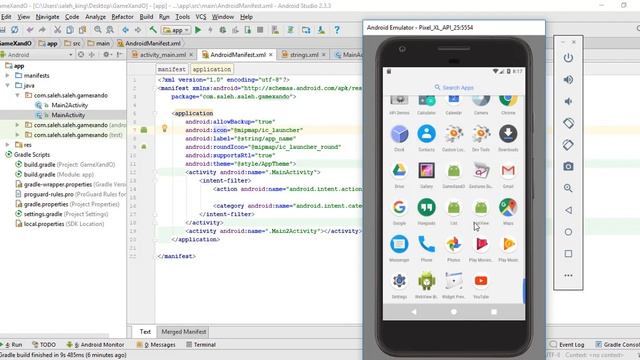
Task: Stop the running app with the stop square
Action: point(260,30)
